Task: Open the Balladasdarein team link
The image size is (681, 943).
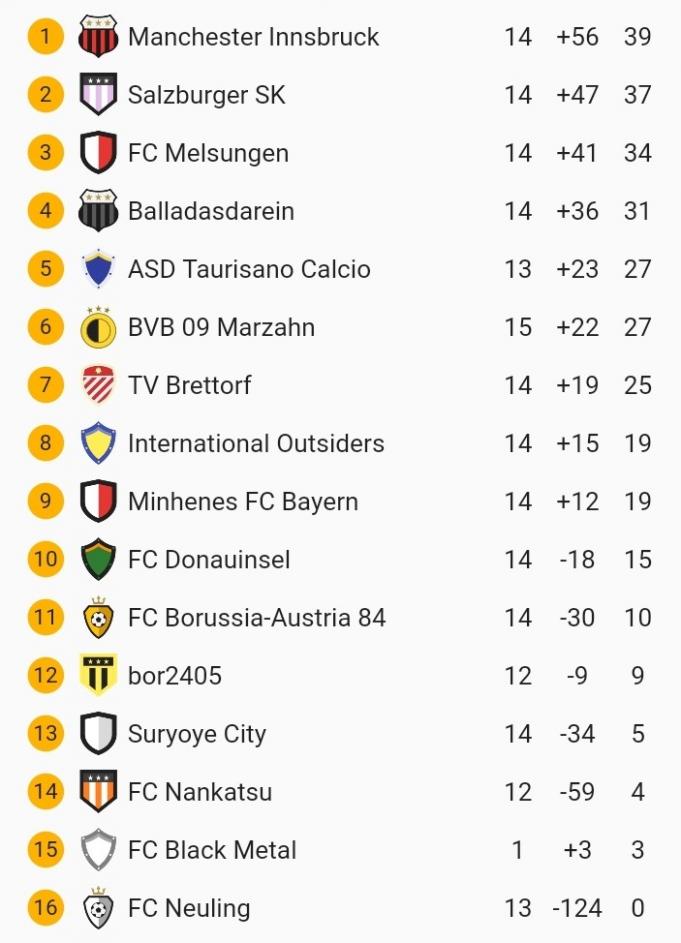Action: pos(211,211)
